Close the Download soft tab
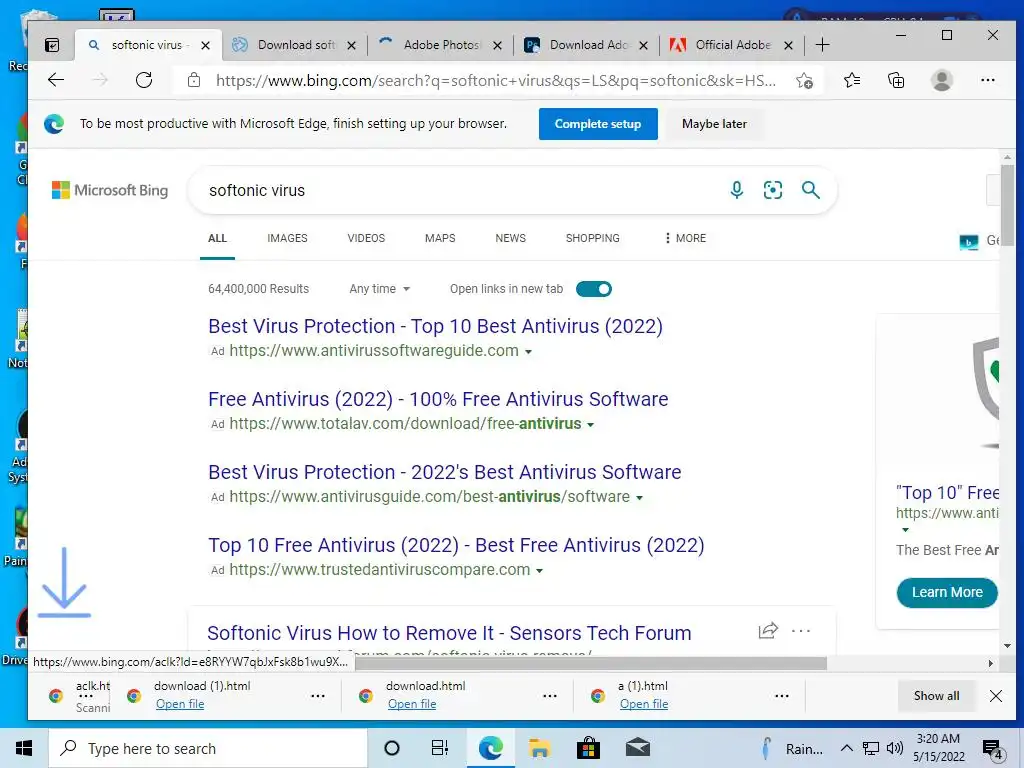 coord(351,45)
